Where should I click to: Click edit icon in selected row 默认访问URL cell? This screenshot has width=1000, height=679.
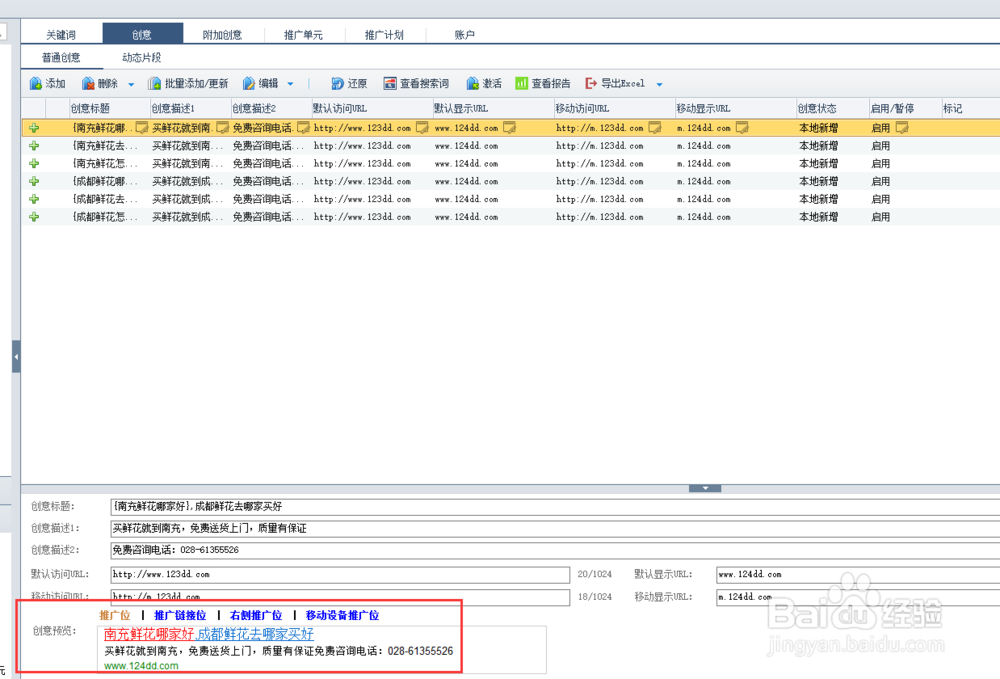click(422, 128)
